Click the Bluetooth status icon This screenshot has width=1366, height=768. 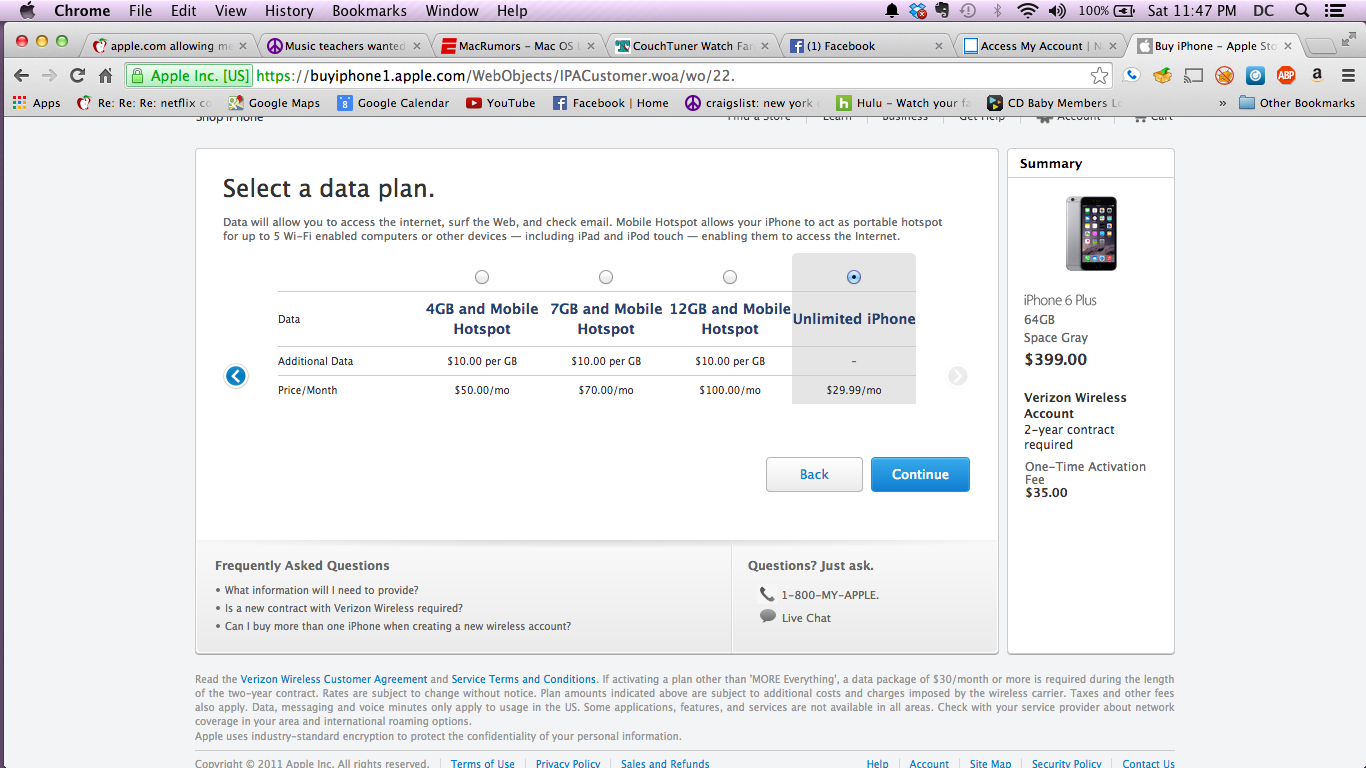pyautogui.click(x=997, y=11)
